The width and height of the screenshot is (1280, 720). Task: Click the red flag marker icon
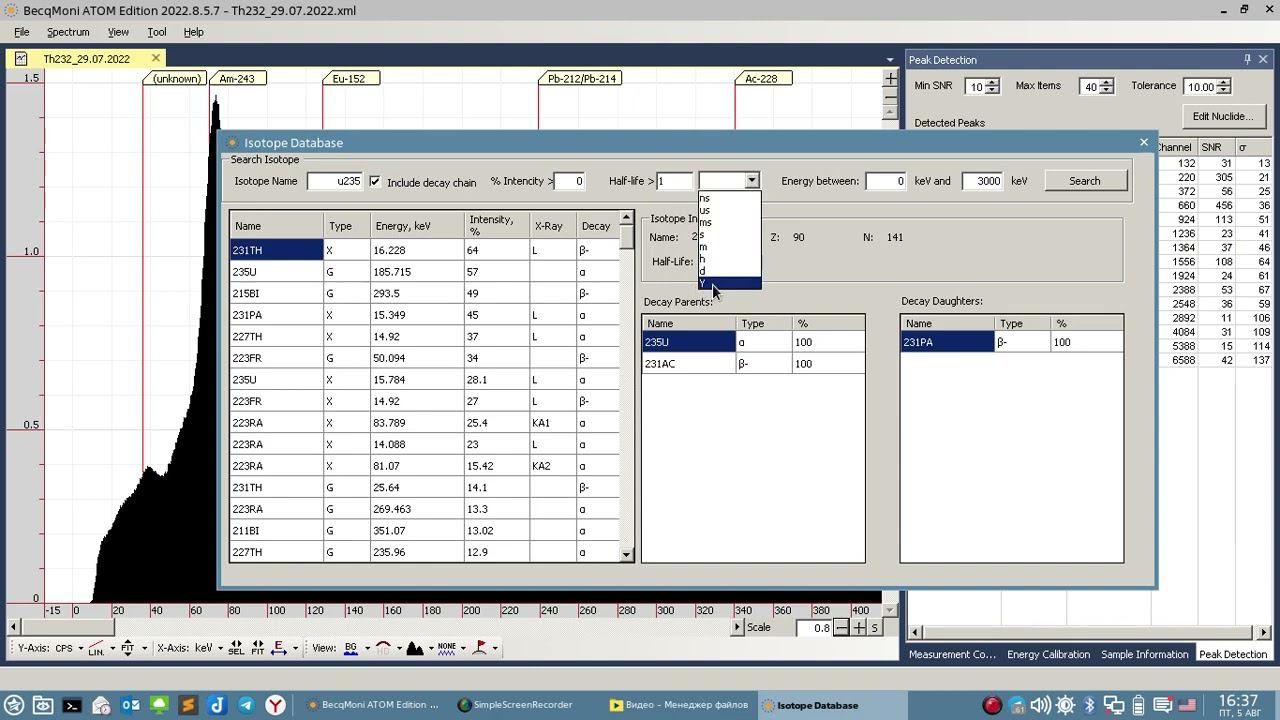click(x=479, y=648)
